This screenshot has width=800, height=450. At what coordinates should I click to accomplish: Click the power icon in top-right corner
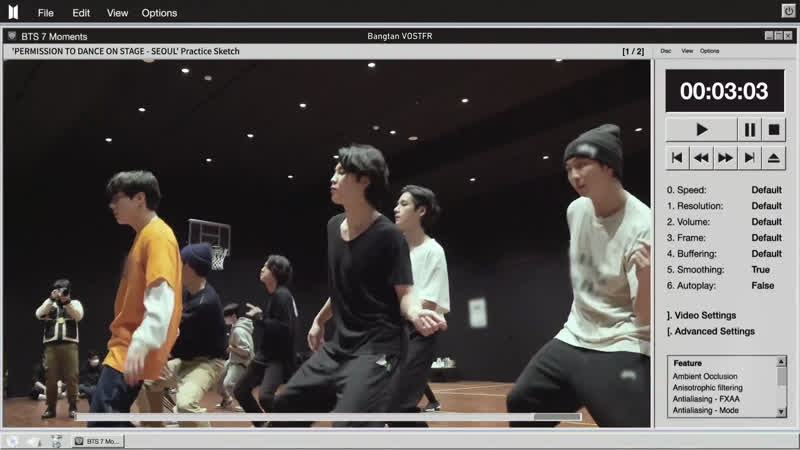pos(788,11)
